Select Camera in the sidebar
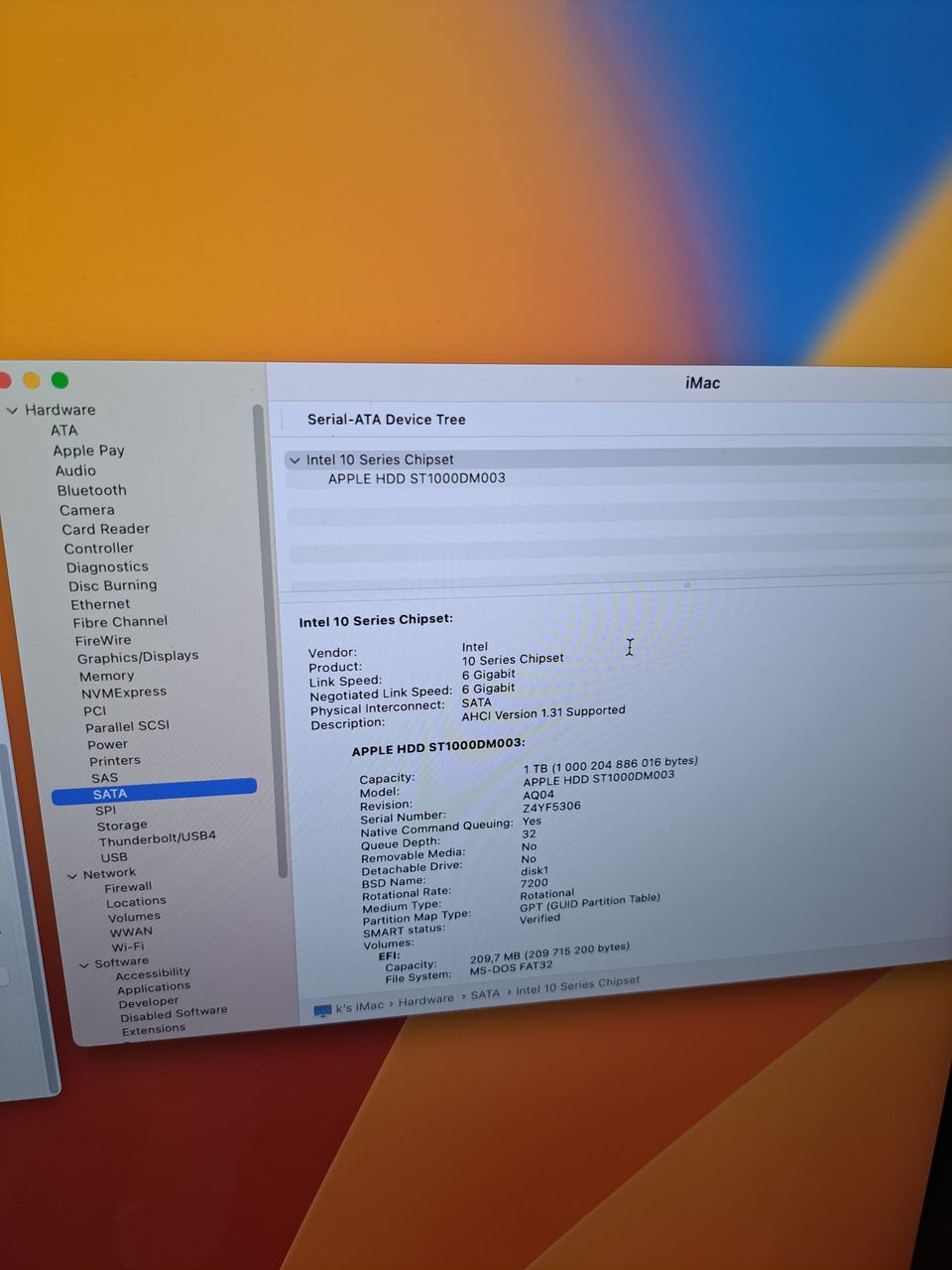952x1270 pixels. point(87,510)
